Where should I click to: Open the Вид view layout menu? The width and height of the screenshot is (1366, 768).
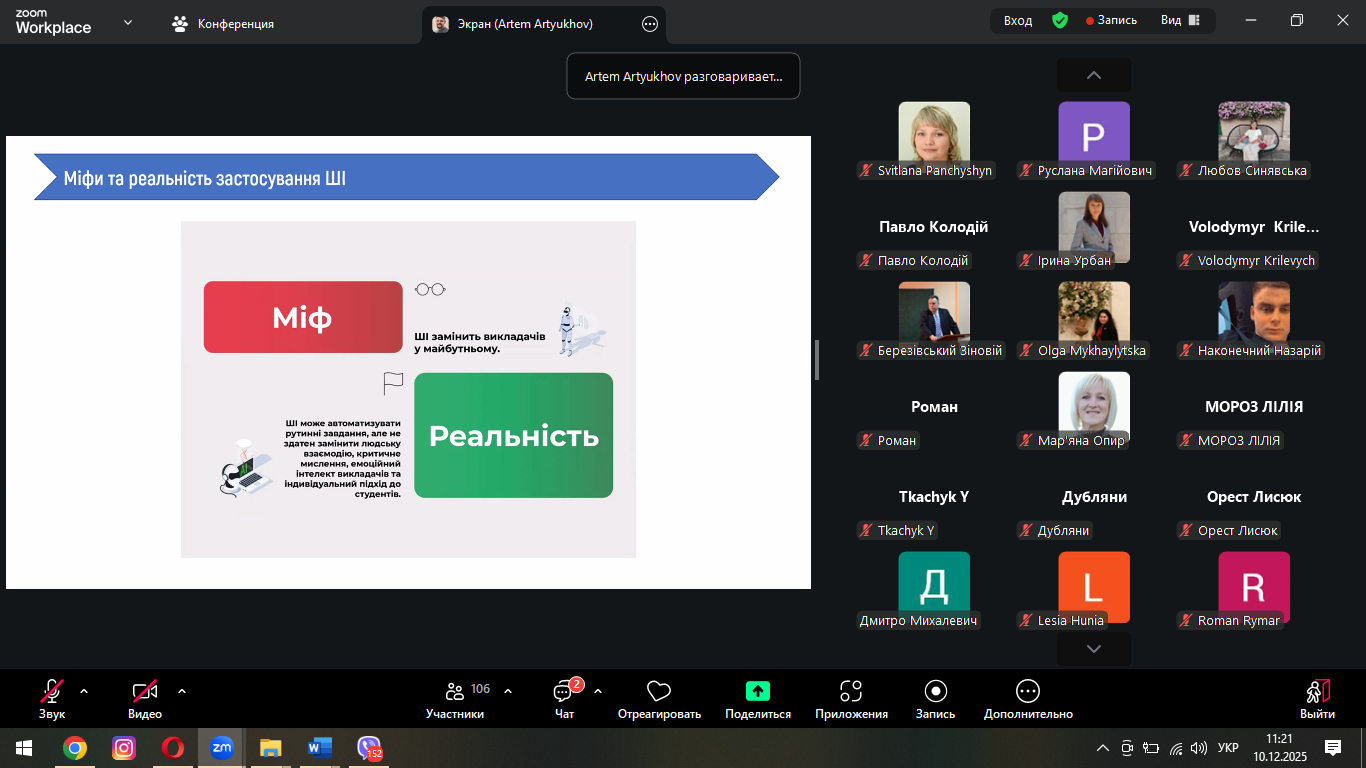pos(1180,21)
